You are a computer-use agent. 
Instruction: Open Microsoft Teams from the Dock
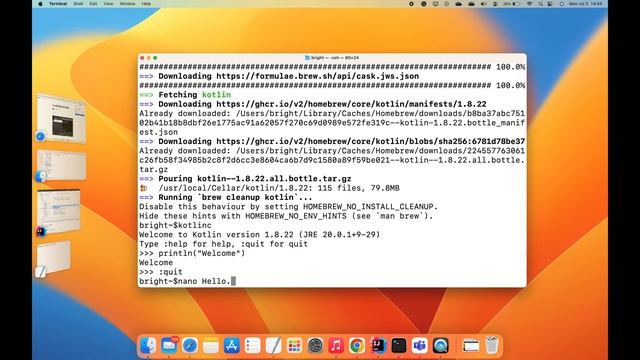(420, 346)
